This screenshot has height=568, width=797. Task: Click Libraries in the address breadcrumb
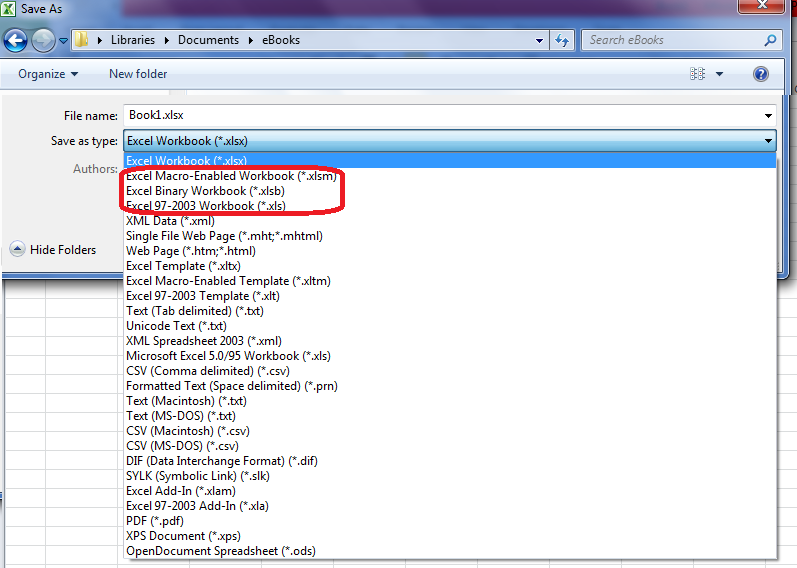133,40
